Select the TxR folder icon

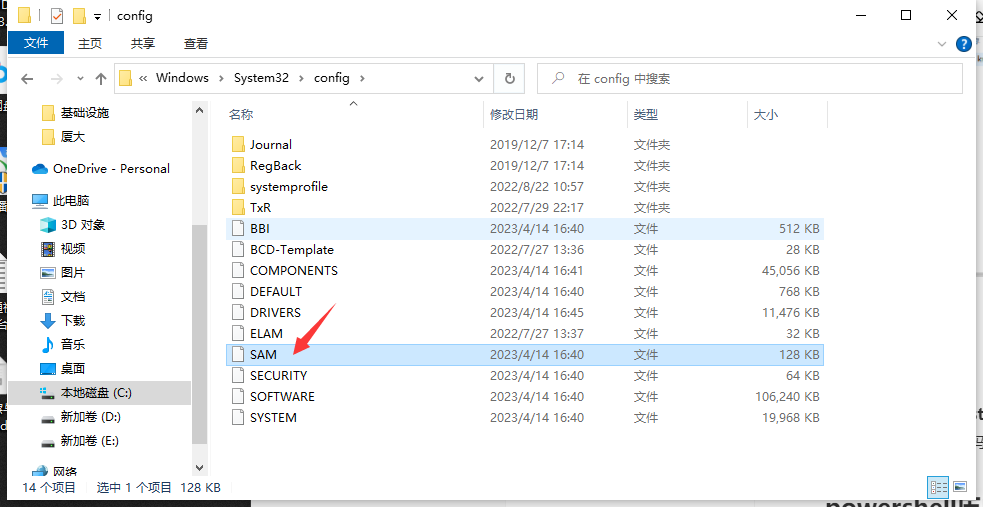238,207
